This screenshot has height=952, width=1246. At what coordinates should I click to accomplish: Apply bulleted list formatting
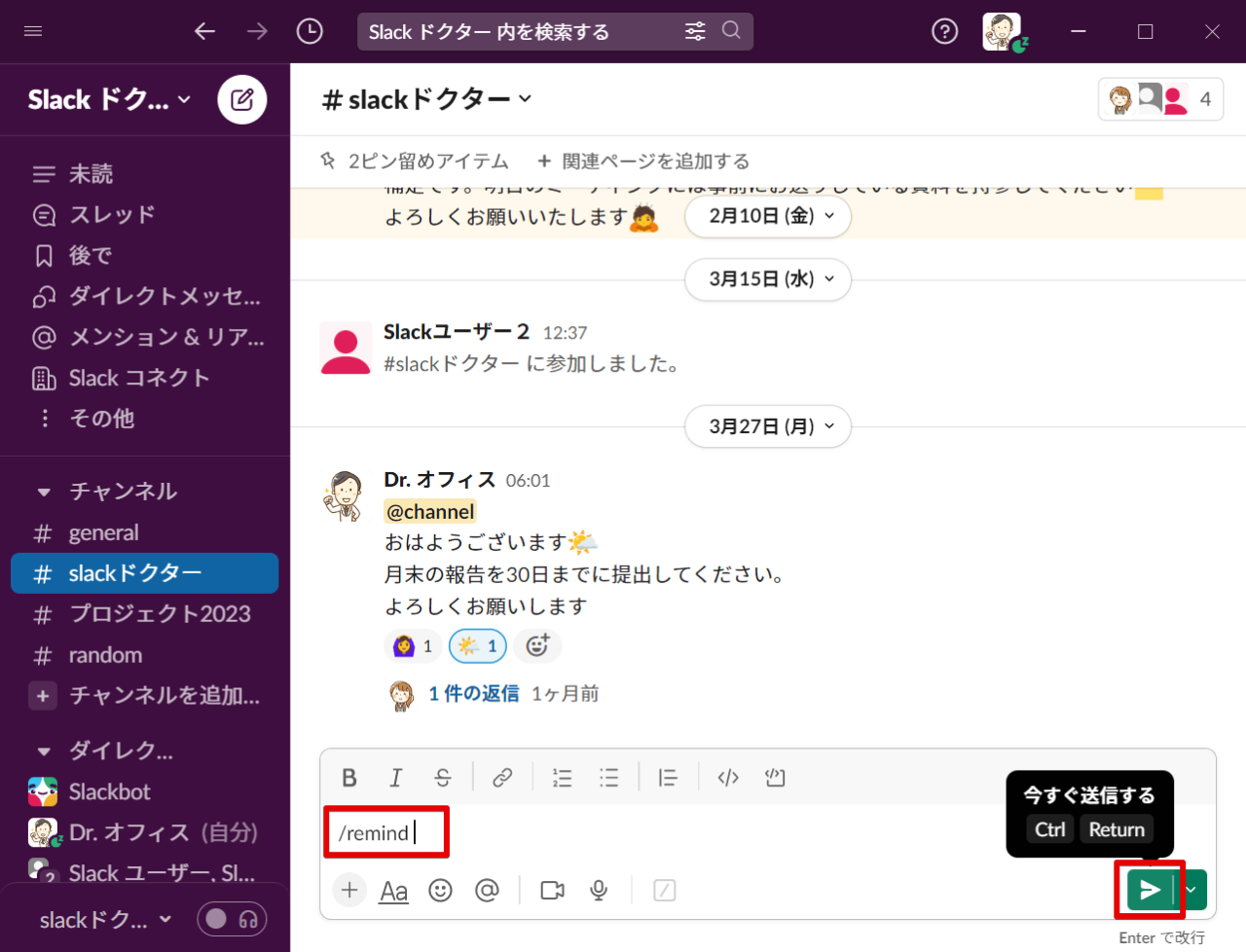pyautogui.click(x=608, y=777)
